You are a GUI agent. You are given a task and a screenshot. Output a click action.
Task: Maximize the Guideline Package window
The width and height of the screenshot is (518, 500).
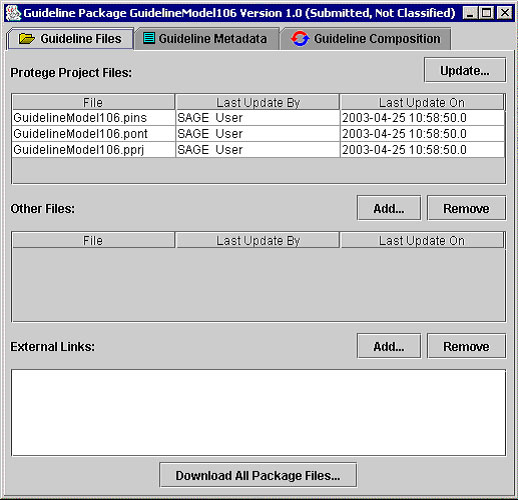coord(487,13)
